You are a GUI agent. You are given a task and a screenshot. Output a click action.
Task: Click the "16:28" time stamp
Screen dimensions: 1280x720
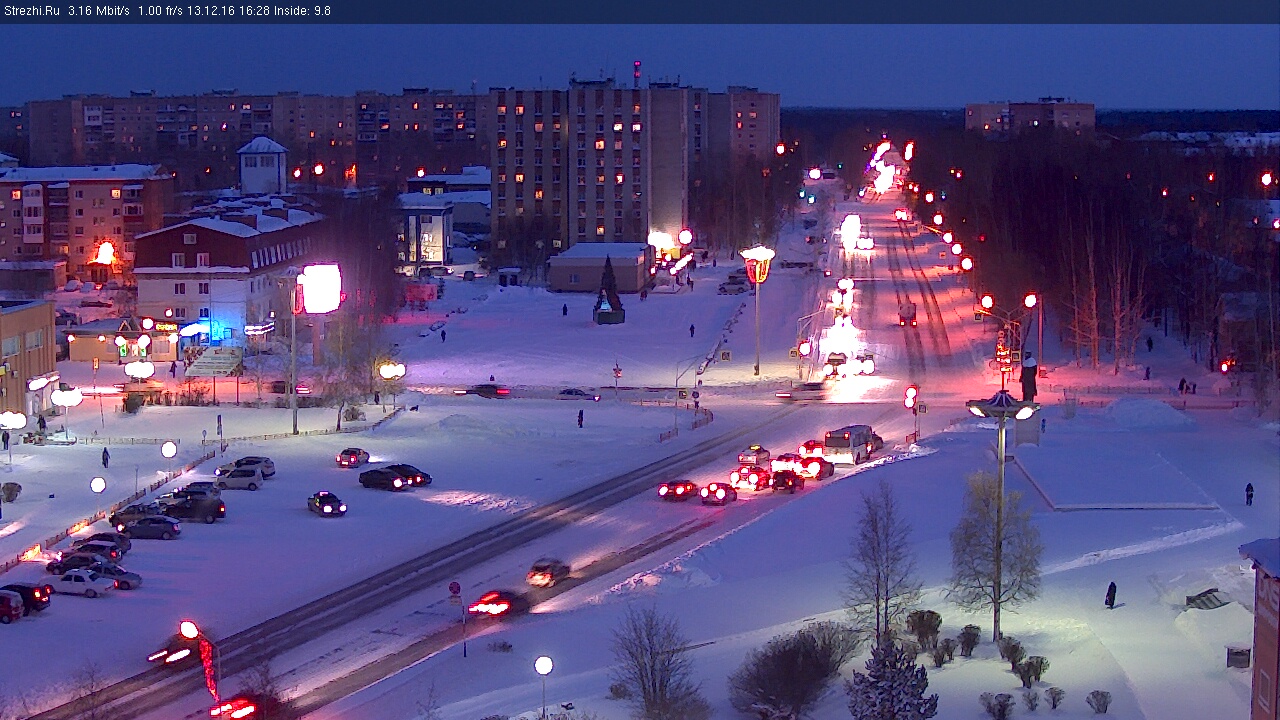(x=254, y=11)
